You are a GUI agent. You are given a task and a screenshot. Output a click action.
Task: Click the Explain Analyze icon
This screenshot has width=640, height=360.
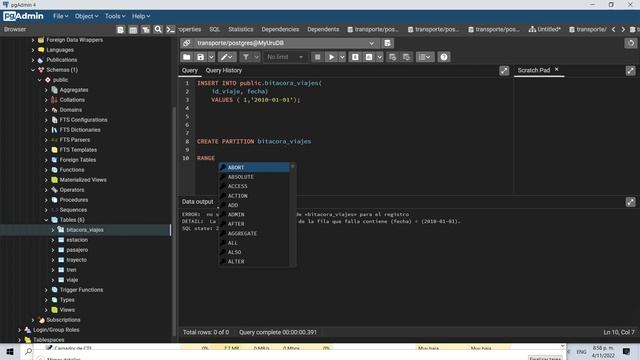[369, 57]
